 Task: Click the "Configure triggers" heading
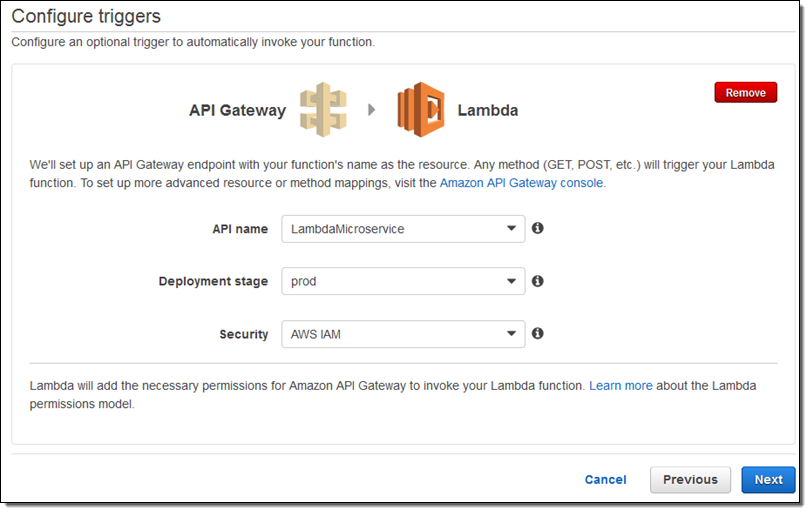tap(86, 17)
